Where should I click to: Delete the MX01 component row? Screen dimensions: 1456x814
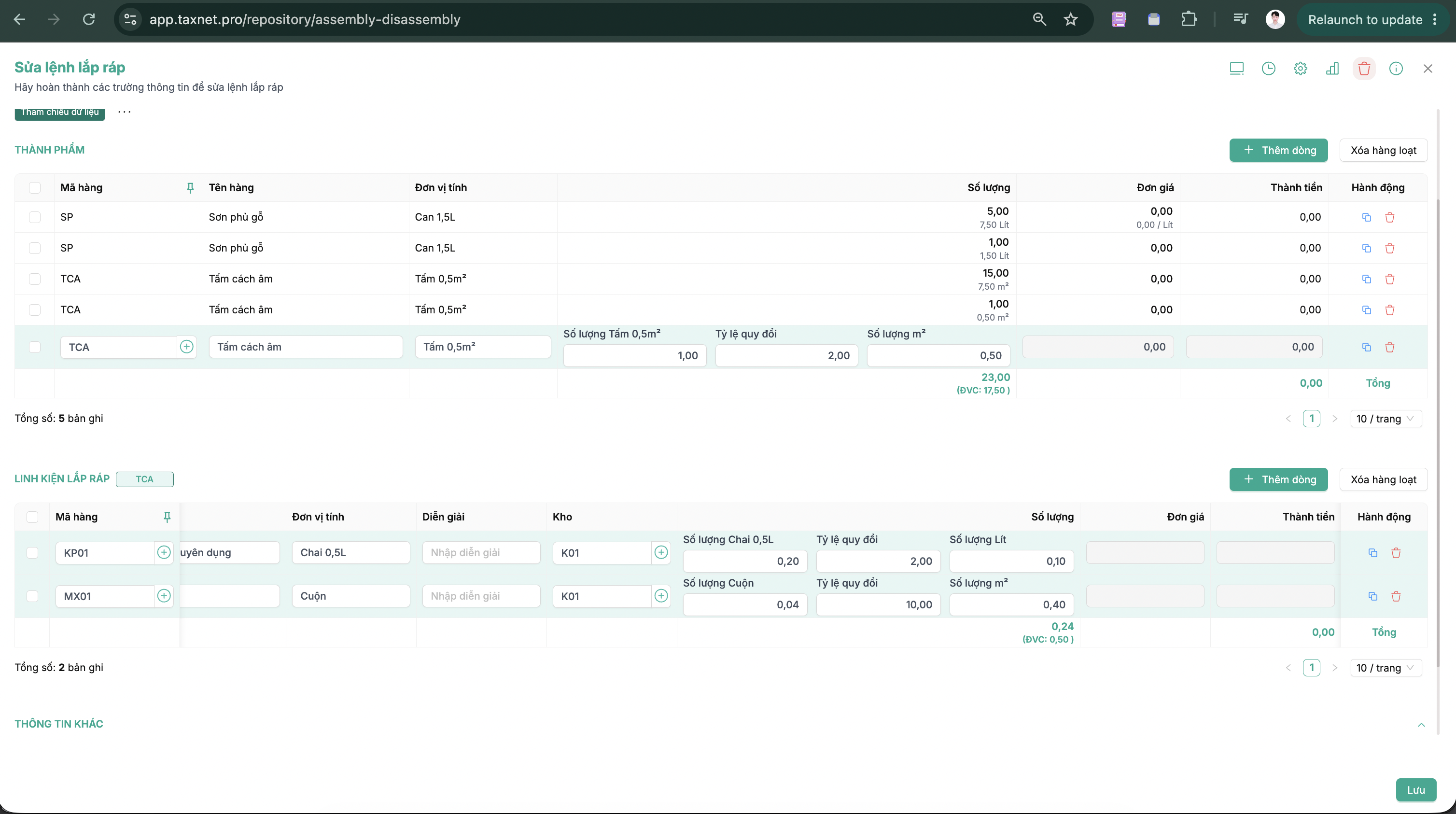pyautogui.click(x=1396, y=596)
